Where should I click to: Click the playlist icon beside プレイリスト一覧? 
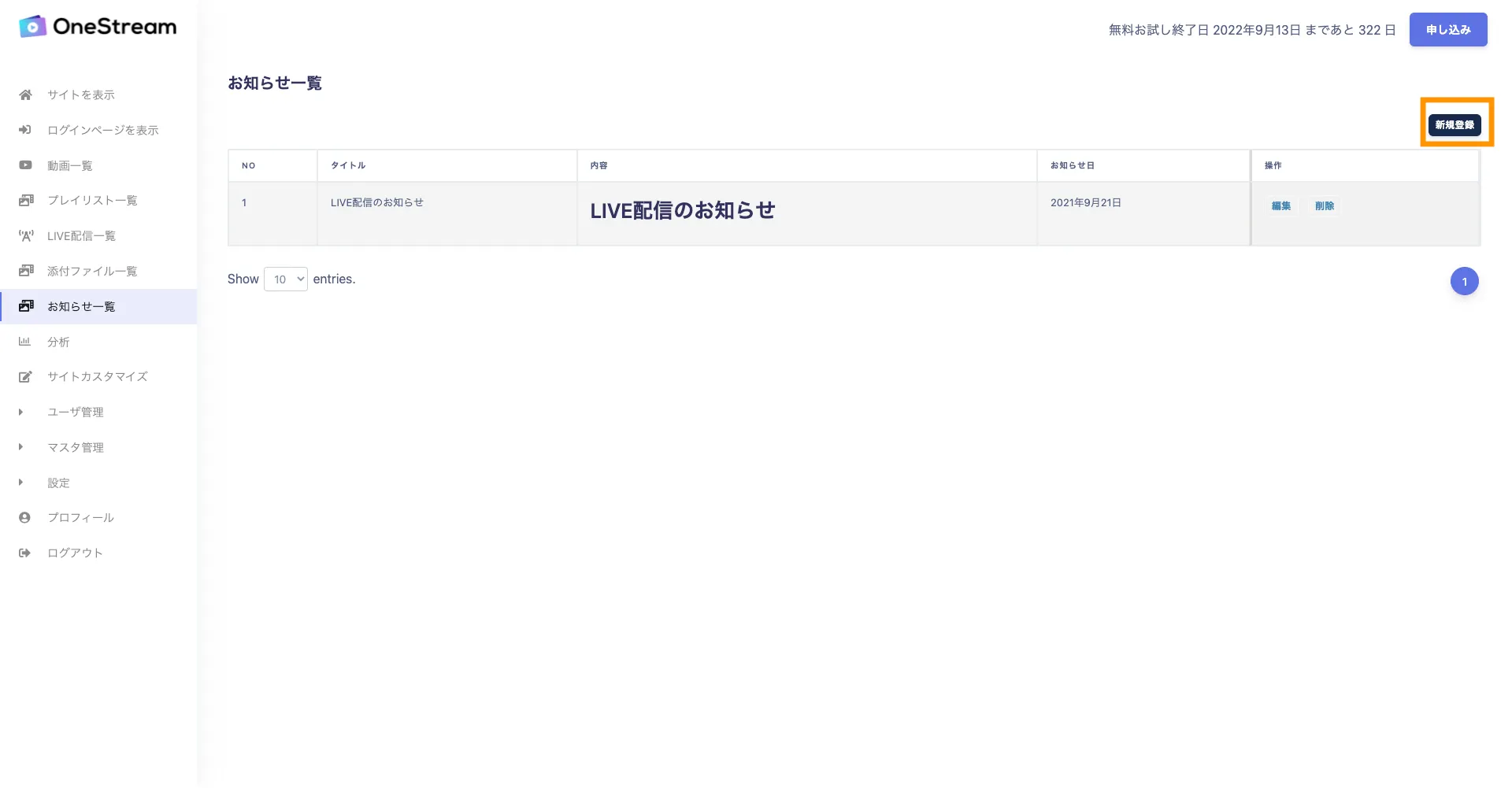click(26, 200)
